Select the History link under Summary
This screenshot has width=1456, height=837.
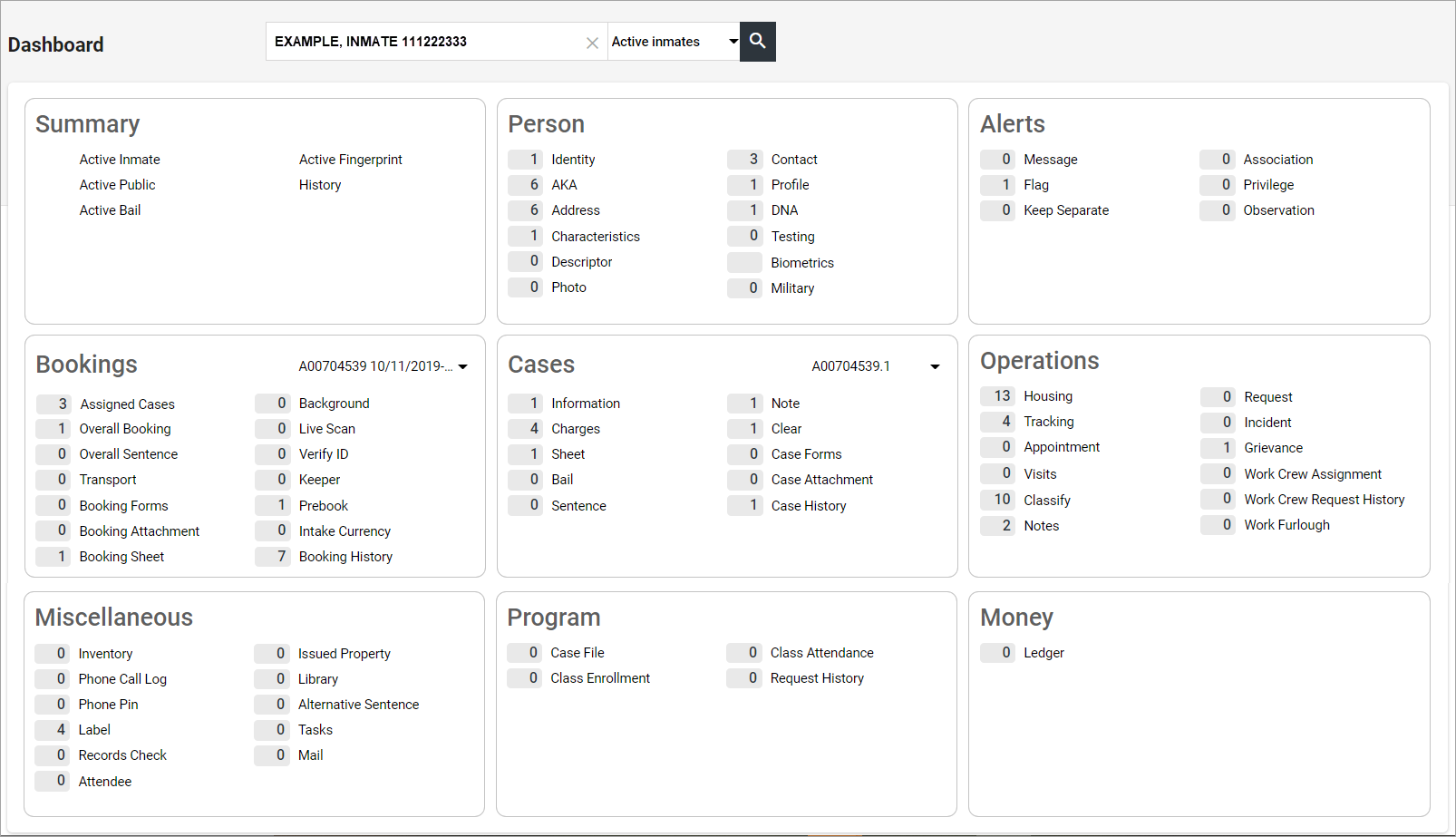pos(320,185)
